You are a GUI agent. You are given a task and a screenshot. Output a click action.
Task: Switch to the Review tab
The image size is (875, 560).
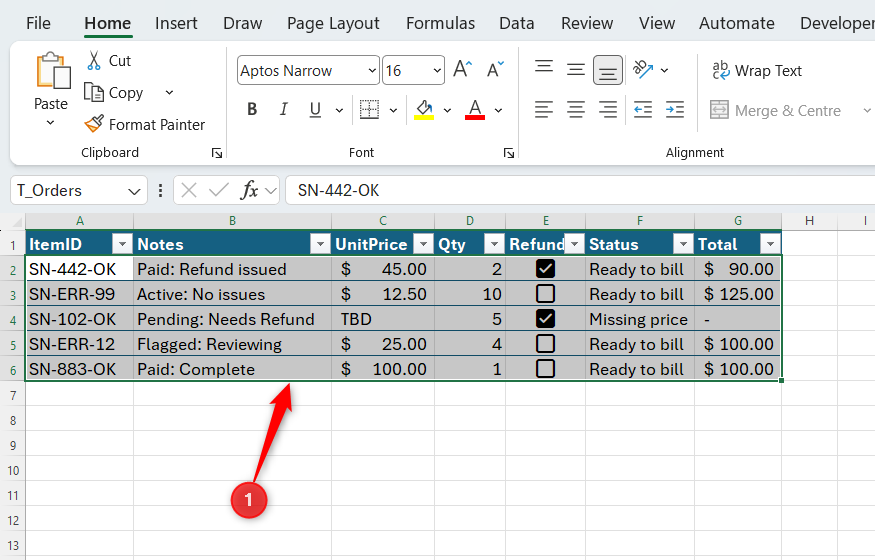click(586, 23)
